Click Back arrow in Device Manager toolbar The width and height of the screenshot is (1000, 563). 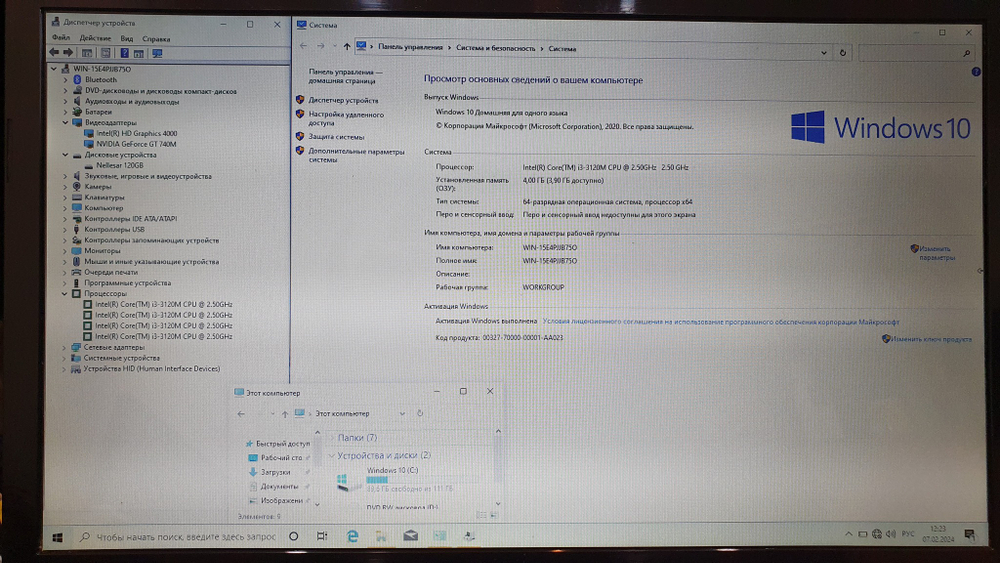[x=54, y=53]
